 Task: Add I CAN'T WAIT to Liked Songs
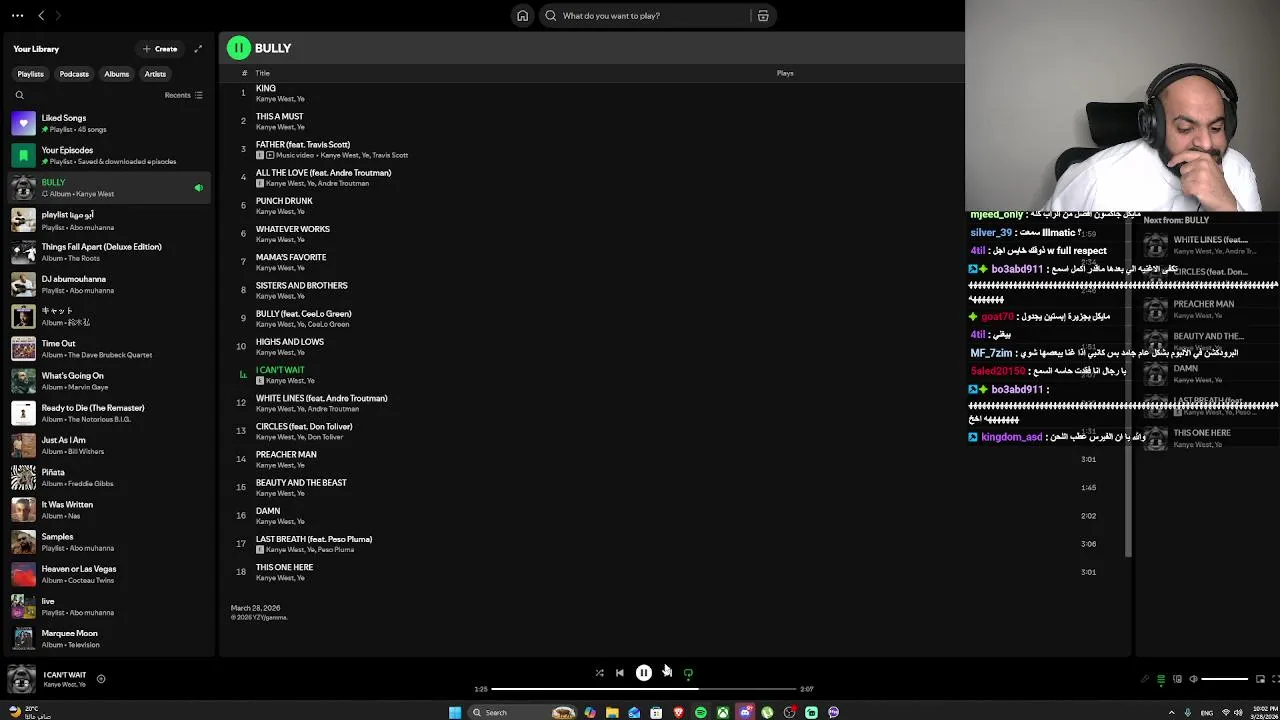101,679
